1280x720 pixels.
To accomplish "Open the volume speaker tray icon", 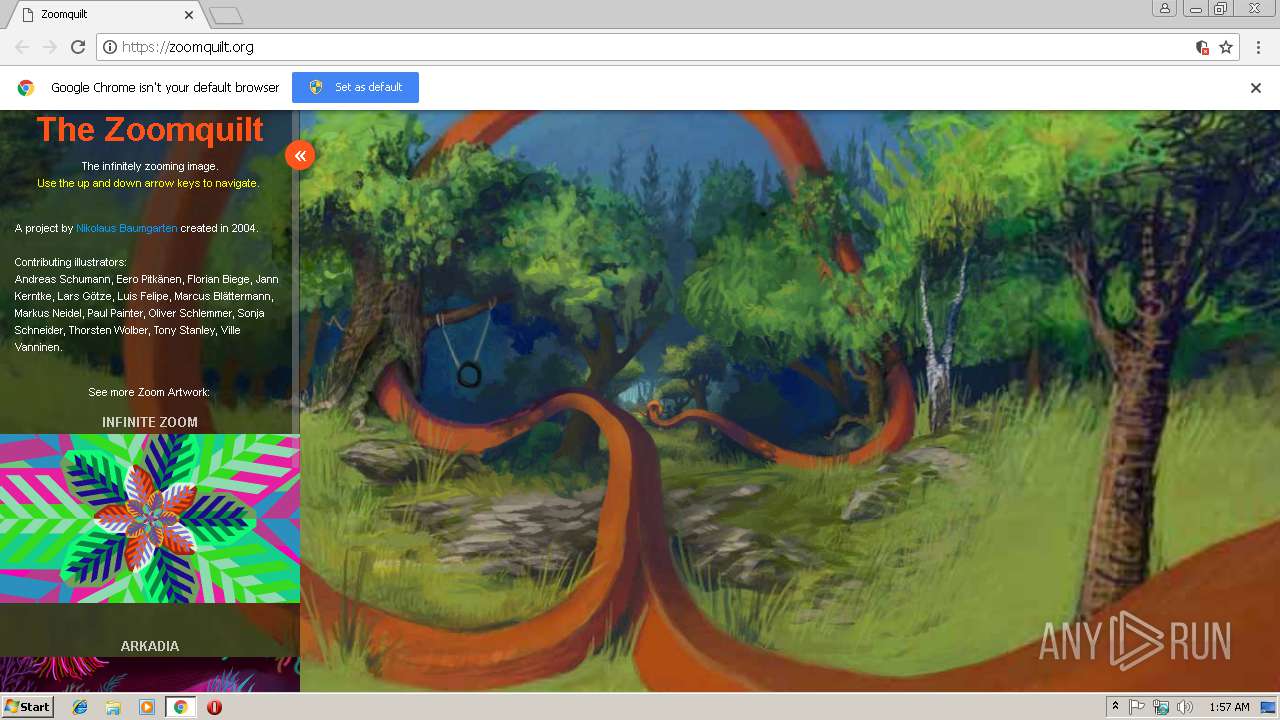I will (1185, 707).
